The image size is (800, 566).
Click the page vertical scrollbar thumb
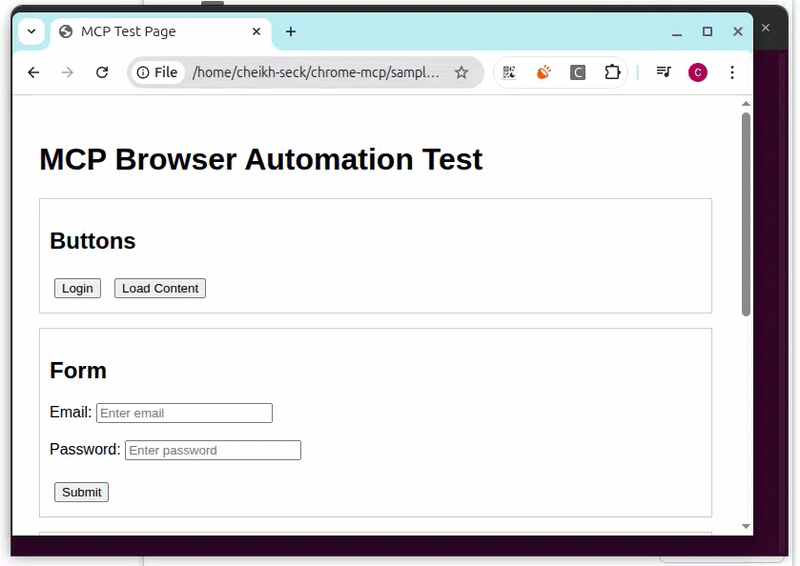pyautogui.click(x=746, y=214)
